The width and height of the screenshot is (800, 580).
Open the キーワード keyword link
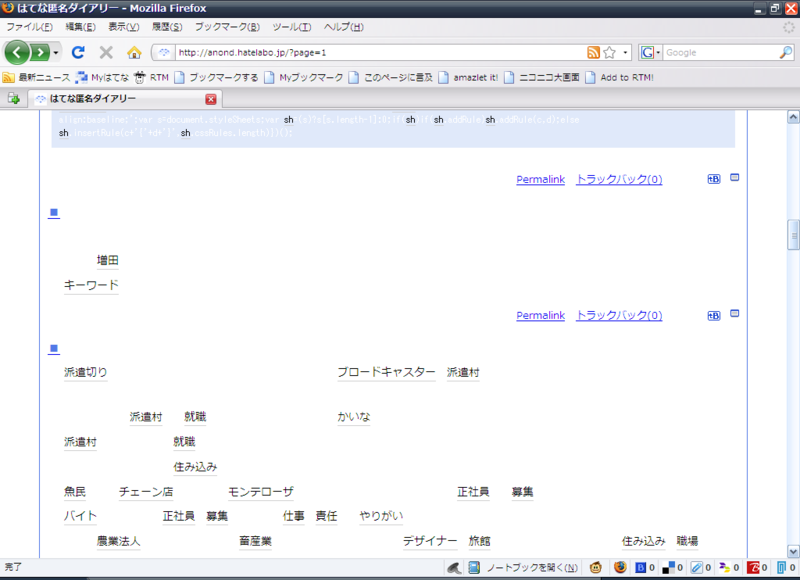91,285
